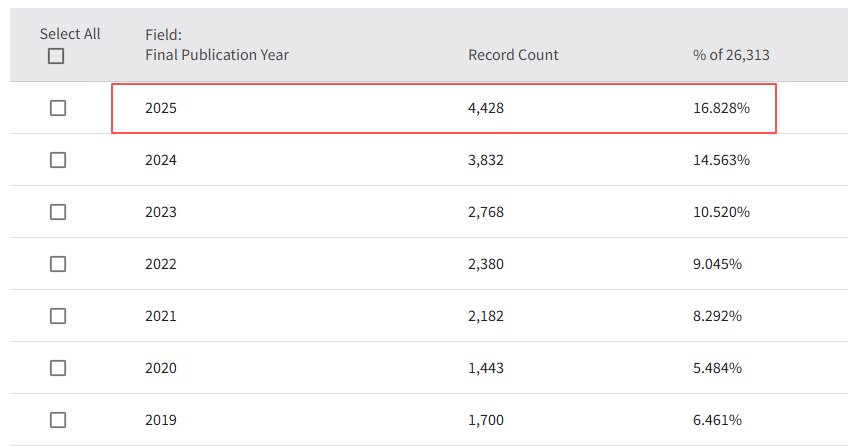Screen dimensions: 848x446
Task: Click the 2,768 record count for 2023
Action: coord(486,212)
